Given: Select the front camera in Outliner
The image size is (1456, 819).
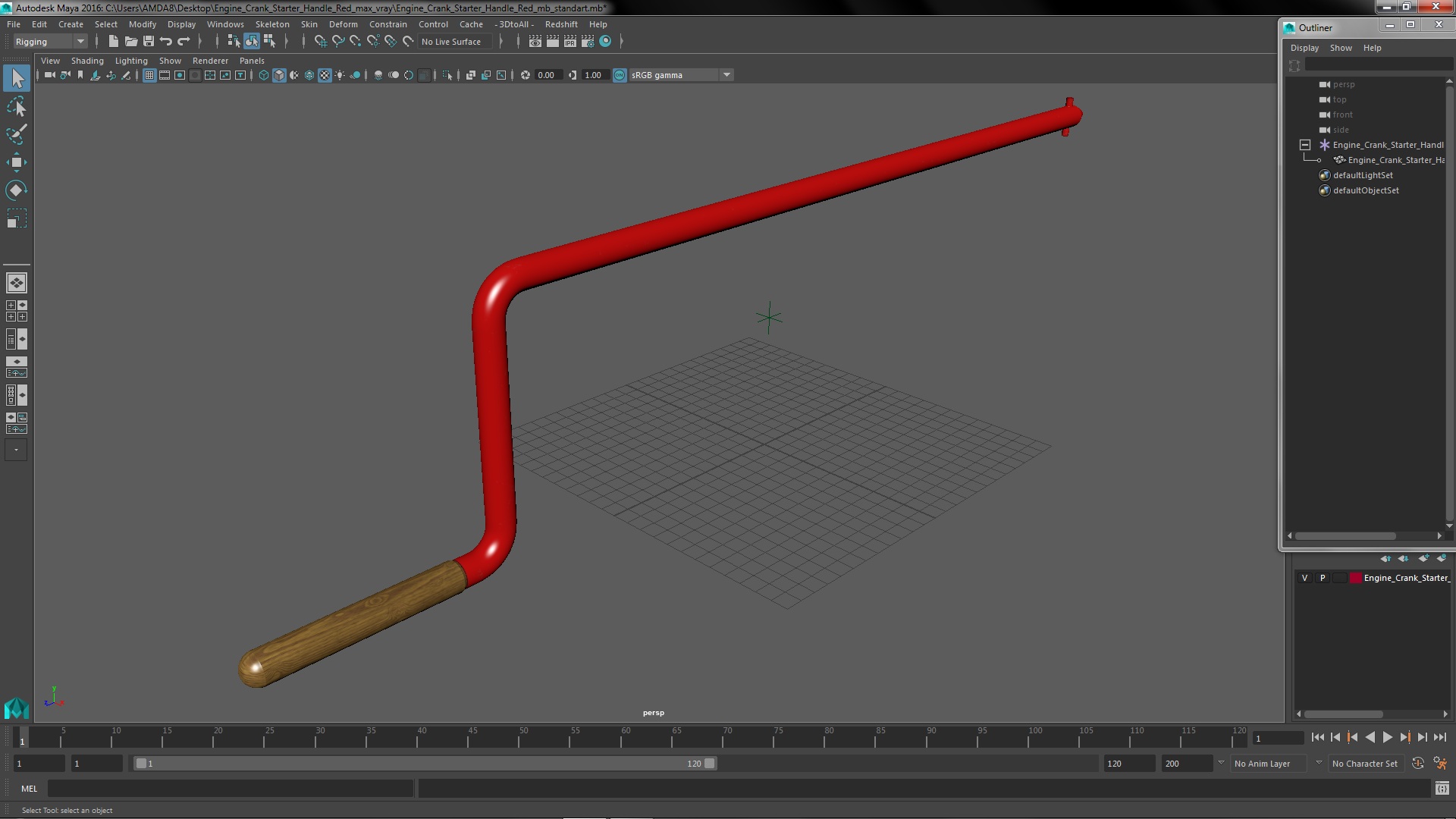Looking at the screenshot, I should tap(1342, 115).
